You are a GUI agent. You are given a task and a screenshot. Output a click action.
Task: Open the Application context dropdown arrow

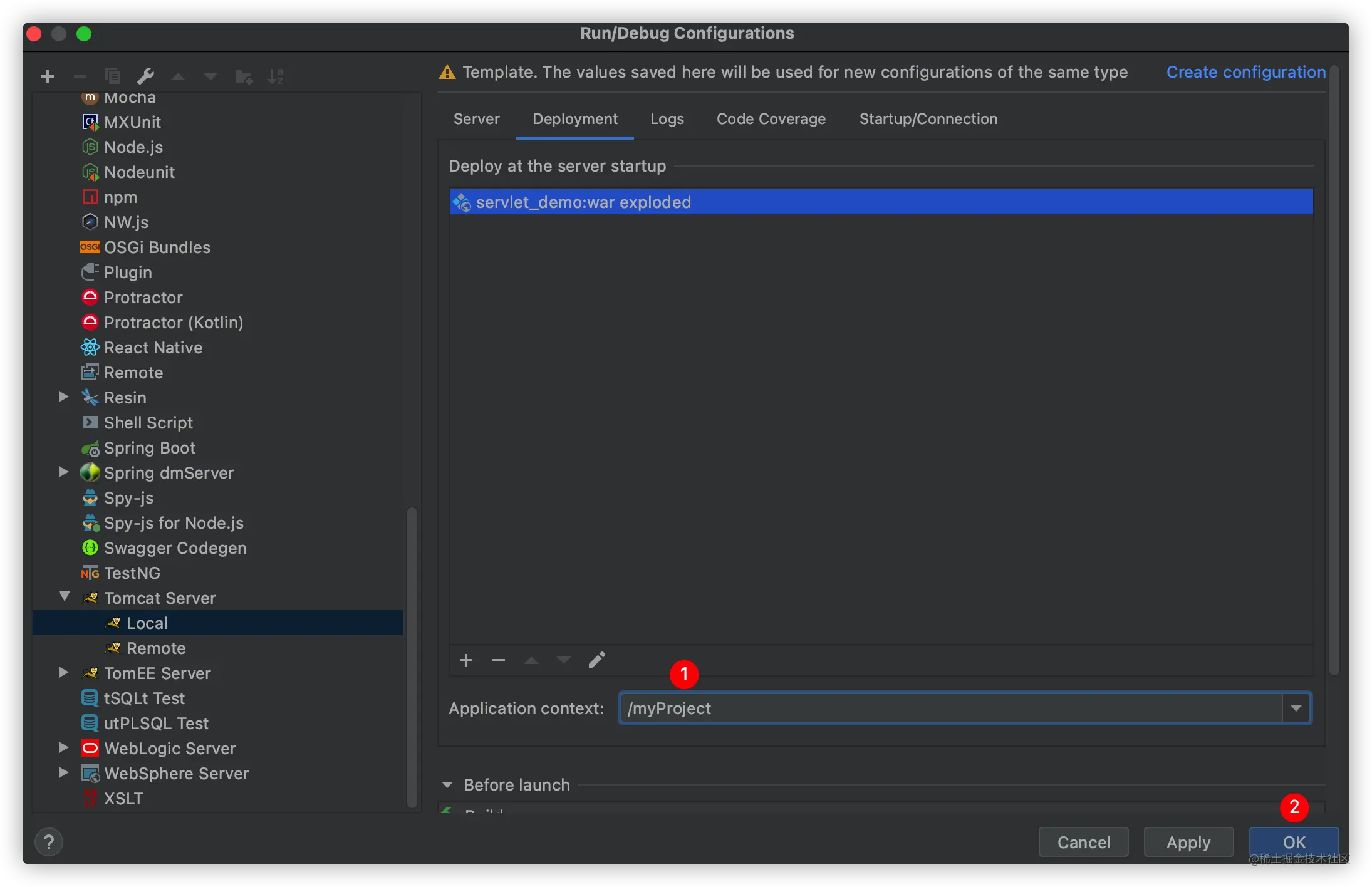[x=1296, y=708]
